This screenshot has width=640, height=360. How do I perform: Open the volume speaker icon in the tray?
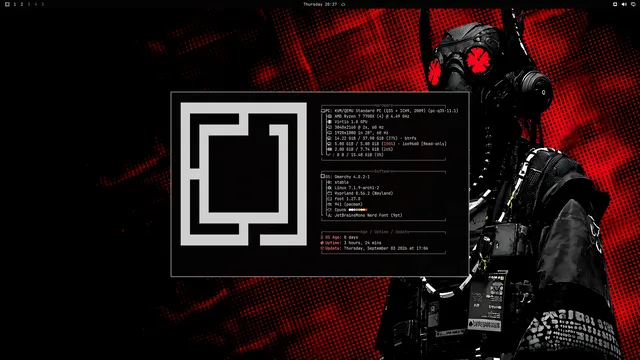[x=624, y=4]
